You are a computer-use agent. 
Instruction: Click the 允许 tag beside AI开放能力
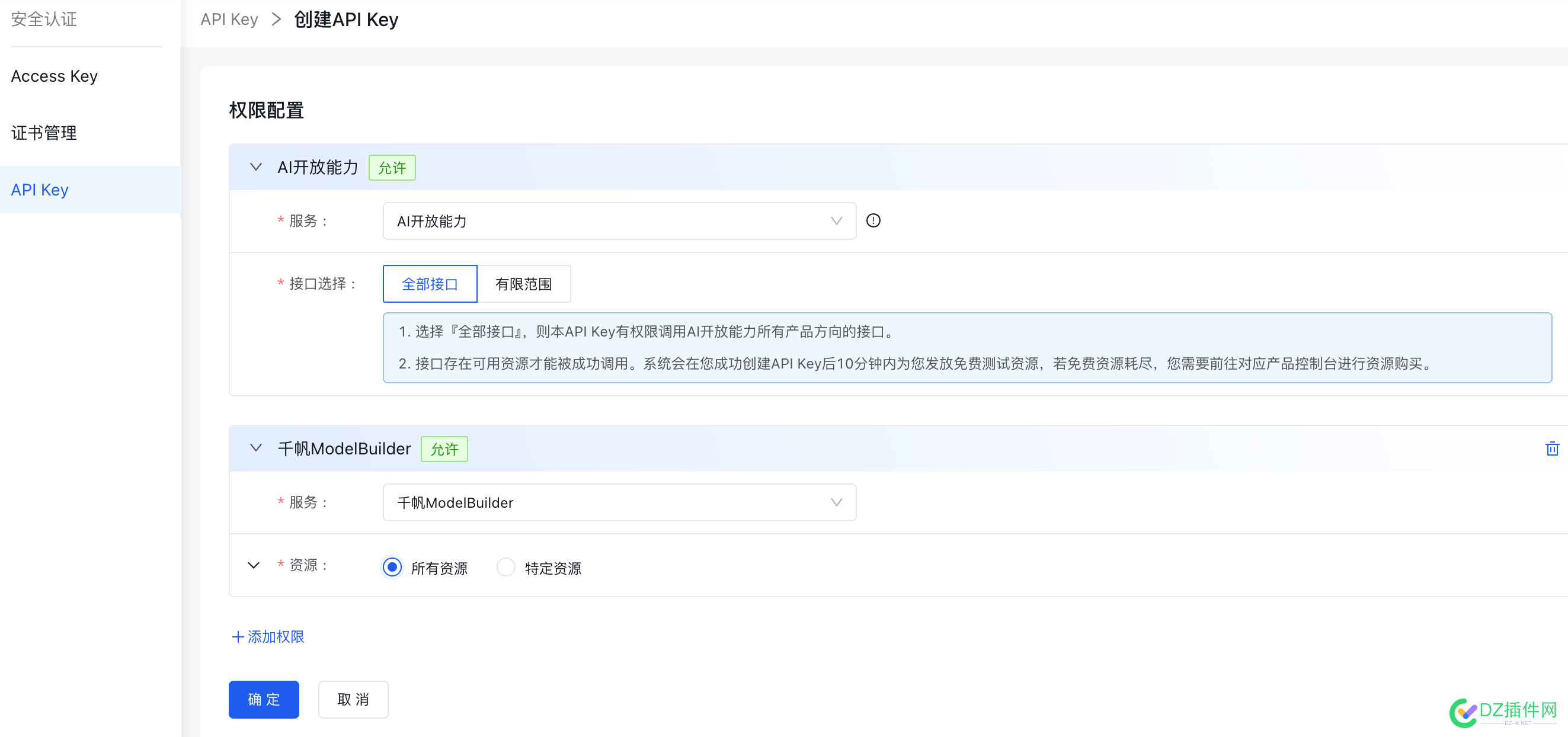click(x=392, y=167)
